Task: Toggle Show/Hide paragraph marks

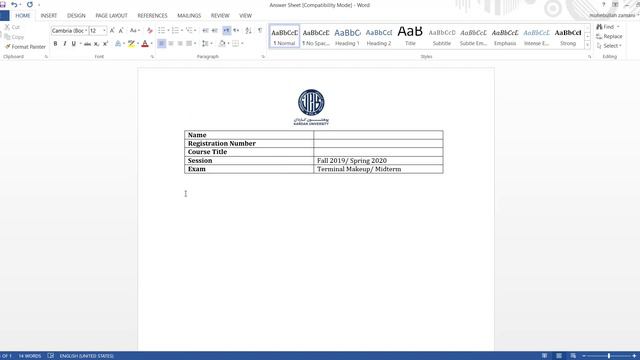Action: 260,31
